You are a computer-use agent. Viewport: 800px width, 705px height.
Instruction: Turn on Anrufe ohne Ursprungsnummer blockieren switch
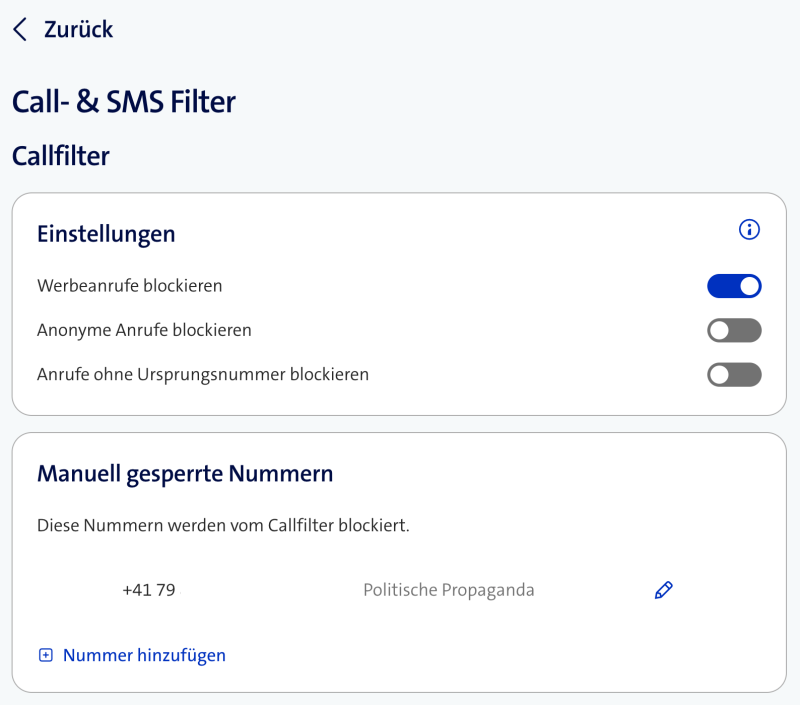734,375
